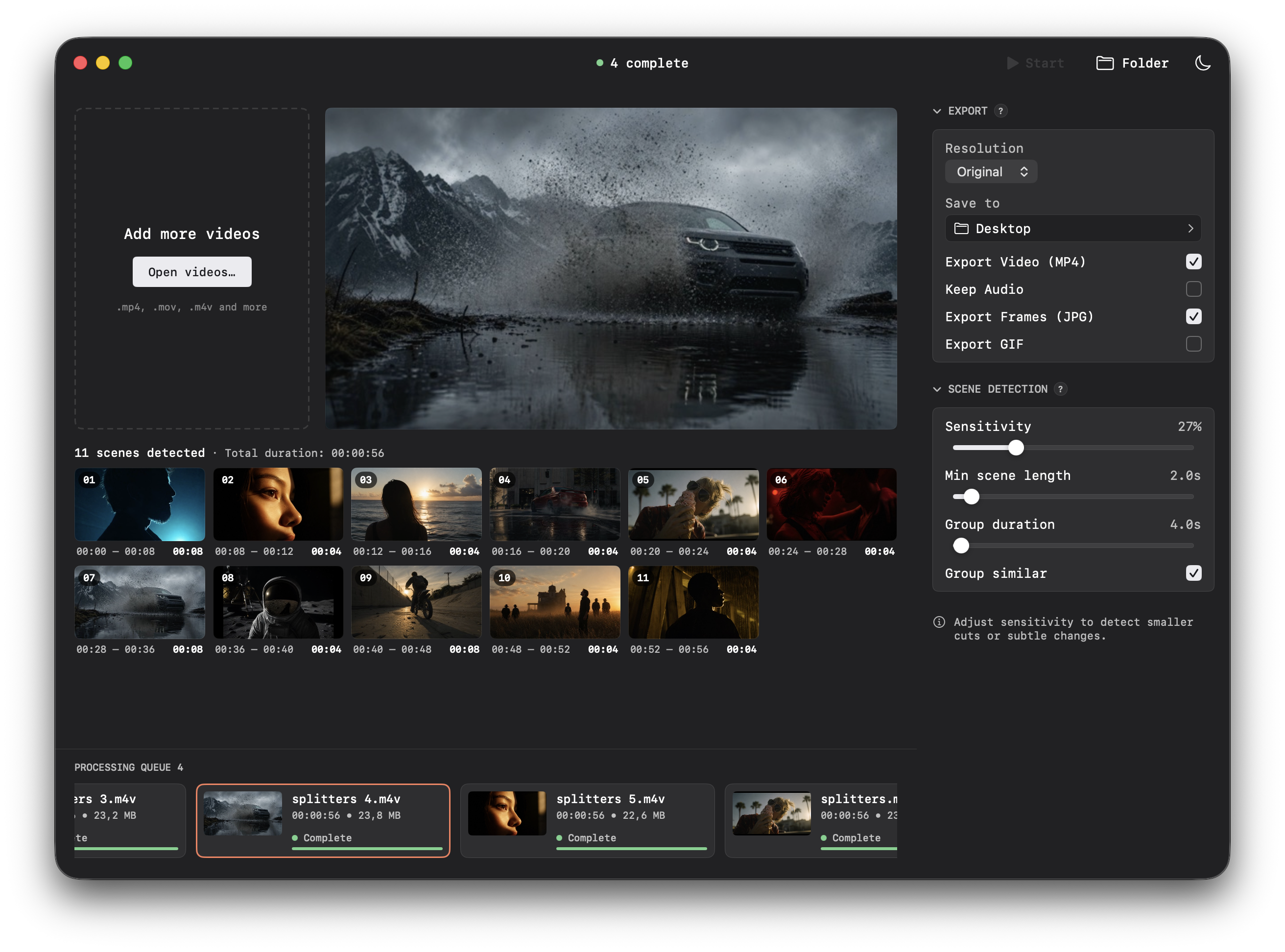
Task: Select splitters 5.m4v in the queue
Action: click(587, 821)
